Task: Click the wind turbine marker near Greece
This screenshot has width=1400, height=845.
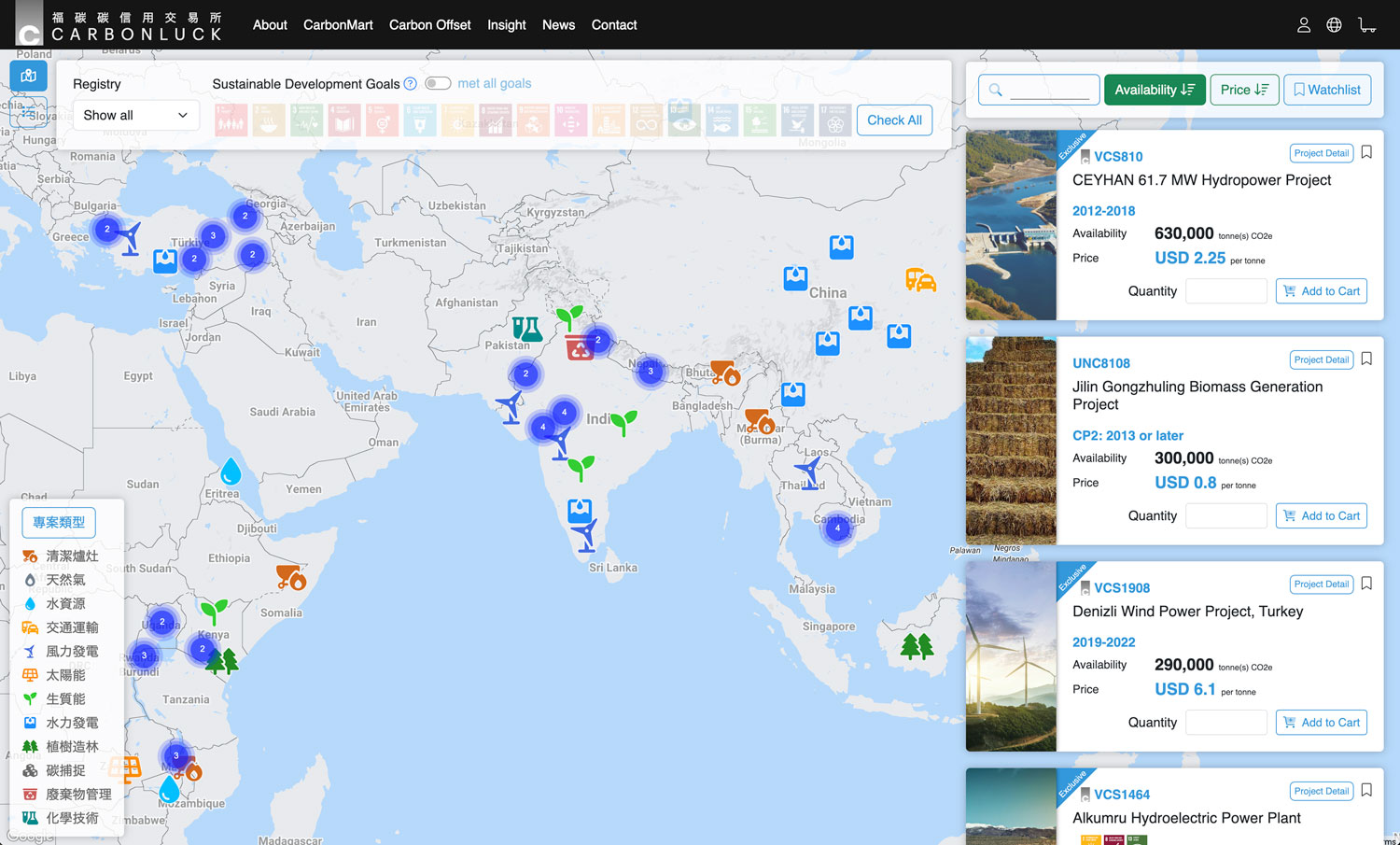Action: click(130, 238)
